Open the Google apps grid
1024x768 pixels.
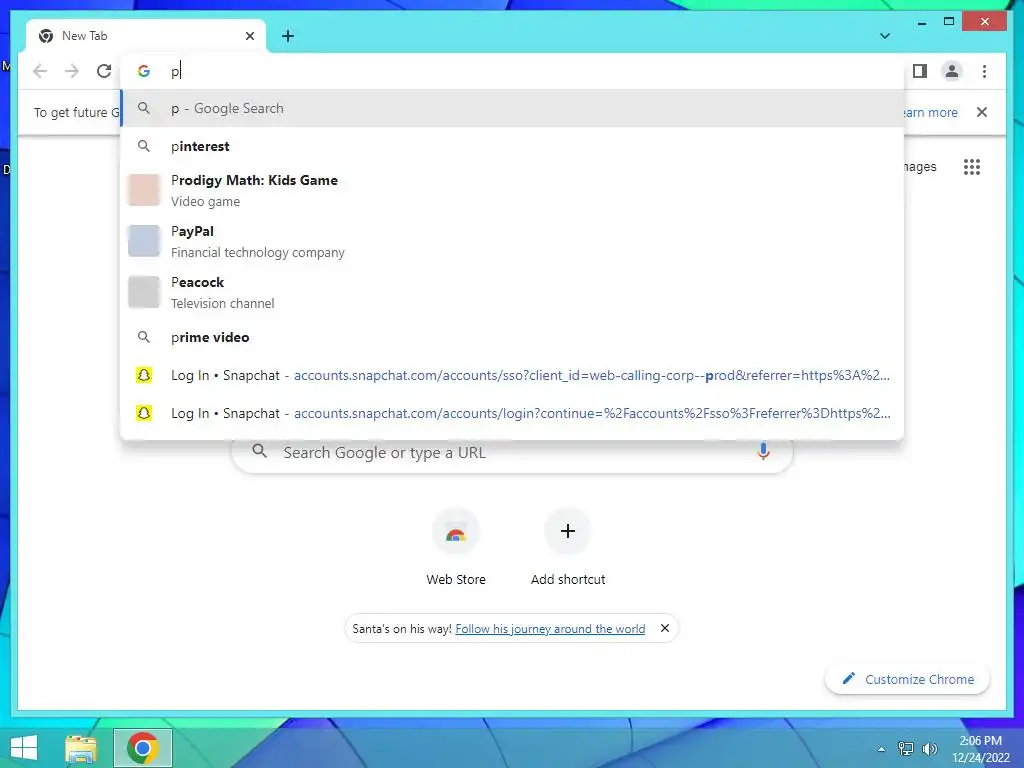coord(972,167)
